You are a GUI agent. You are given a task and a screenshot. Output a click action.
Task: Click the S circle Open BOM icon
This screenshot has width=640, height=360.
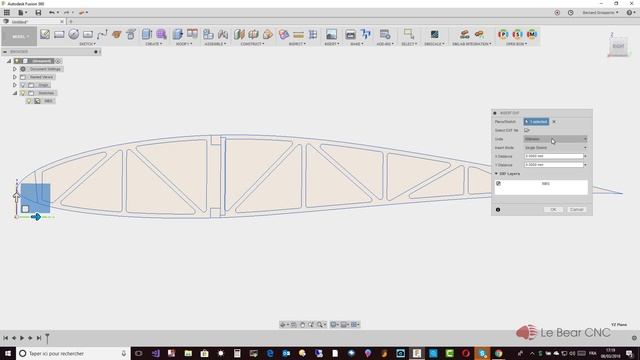point(518,34)
